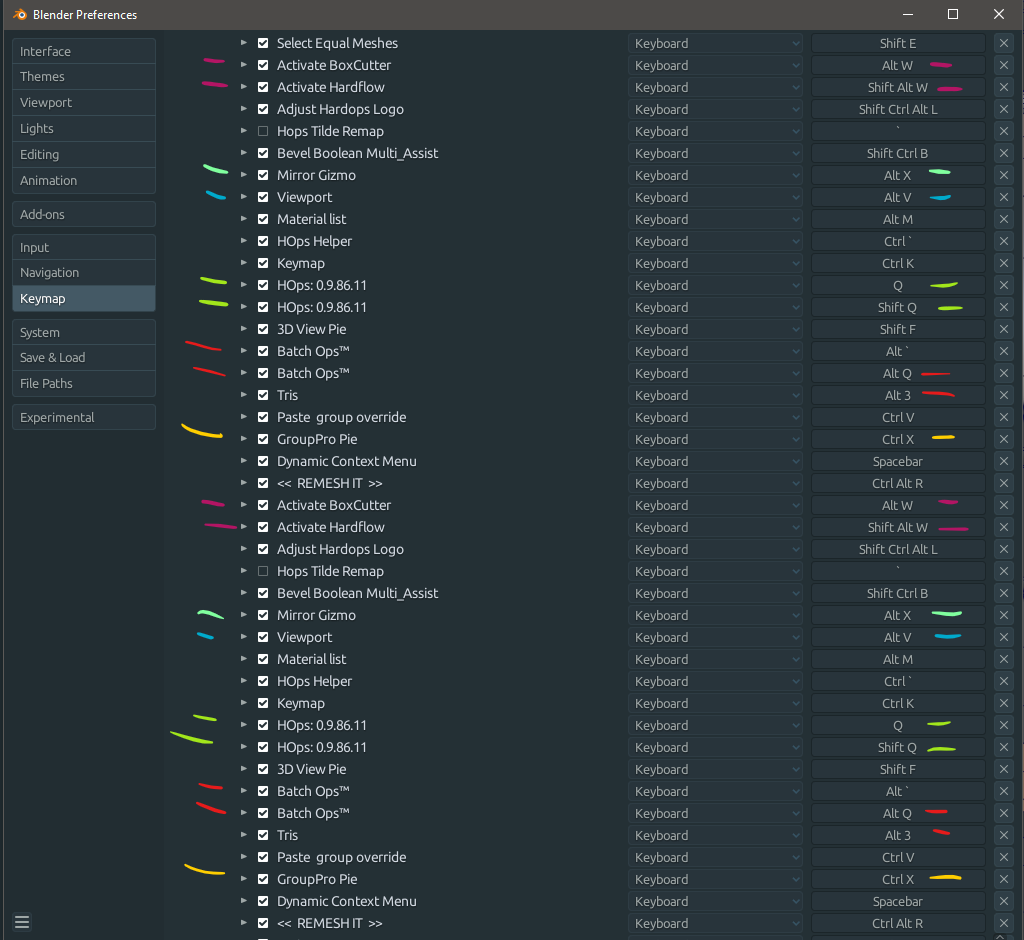
Task: Enable second Hops Tilde Remap checkbox
Action: point(263,571)
